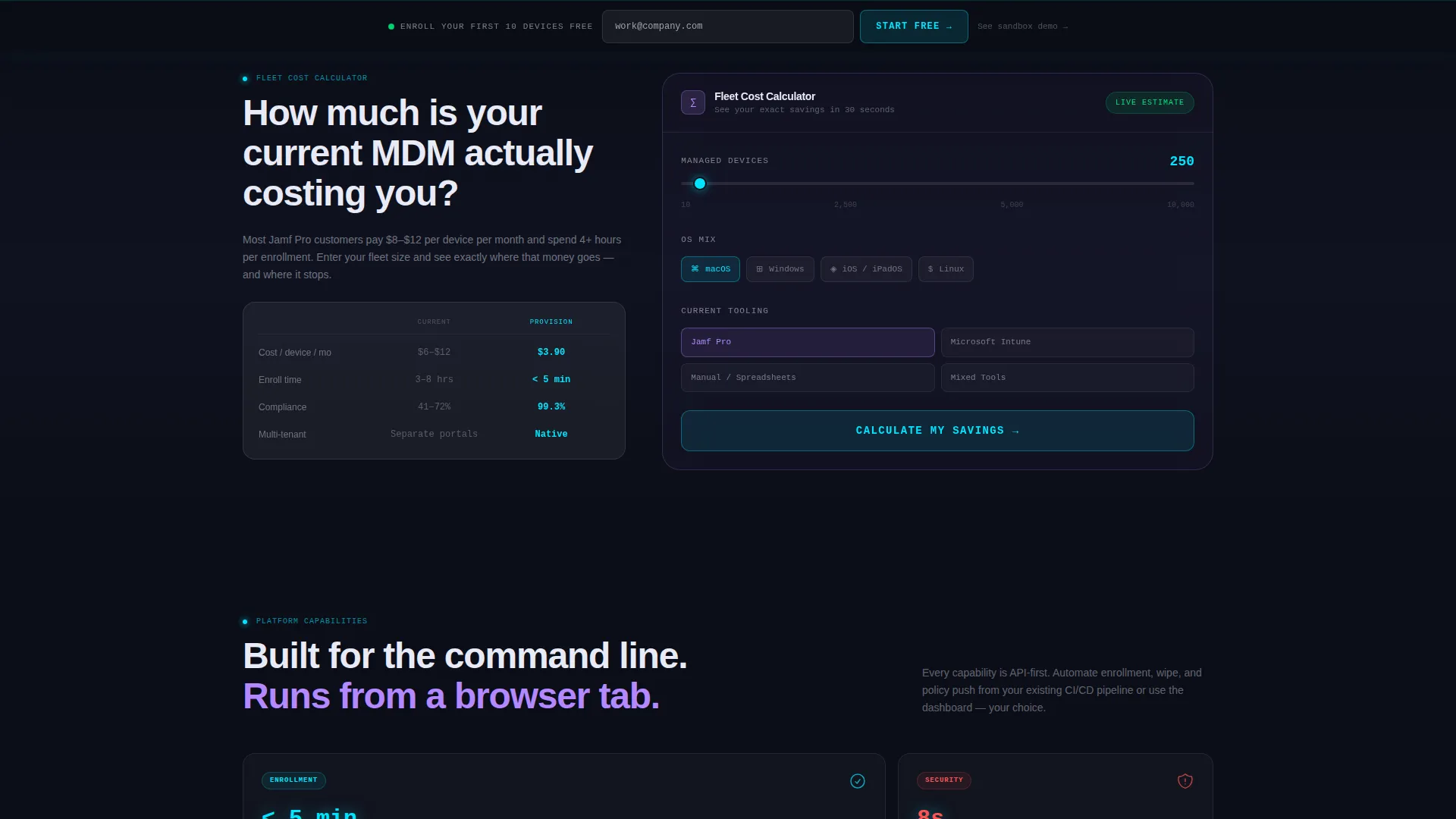1456x819 pixels.
Task: Toggle the iOS / iPadOS chip
Action: 866,269
